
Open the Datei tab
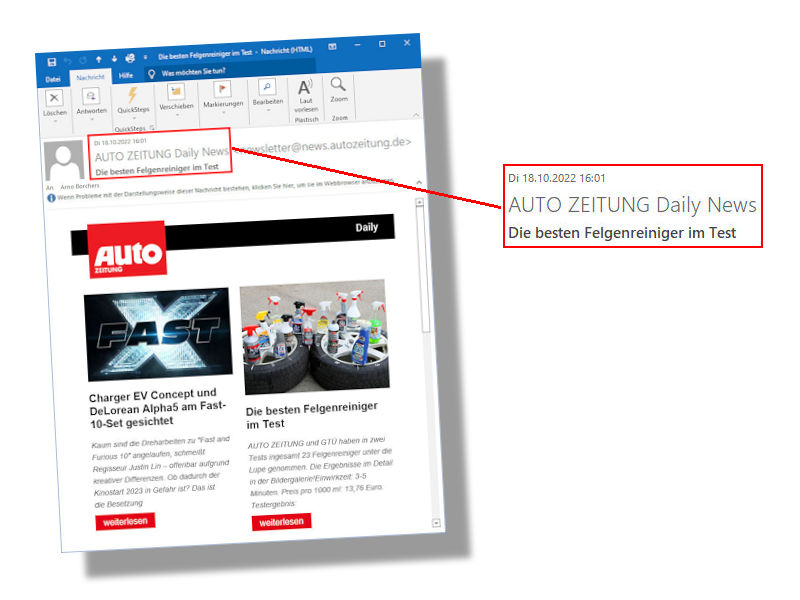[x=53, y=79]
